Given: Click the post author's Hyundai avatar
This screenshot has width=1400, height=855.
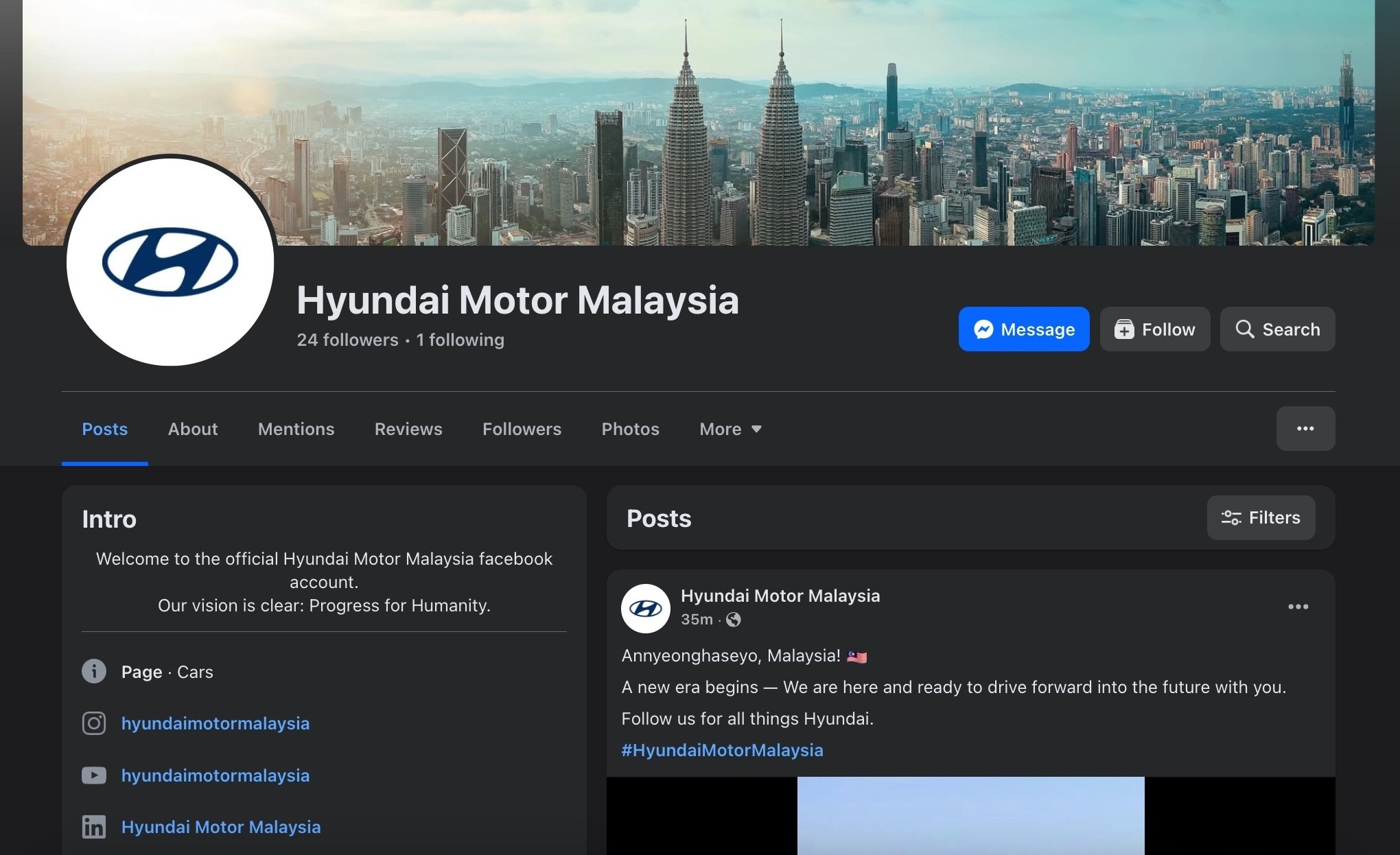Looking at the screenshot, I should (645, 608).
